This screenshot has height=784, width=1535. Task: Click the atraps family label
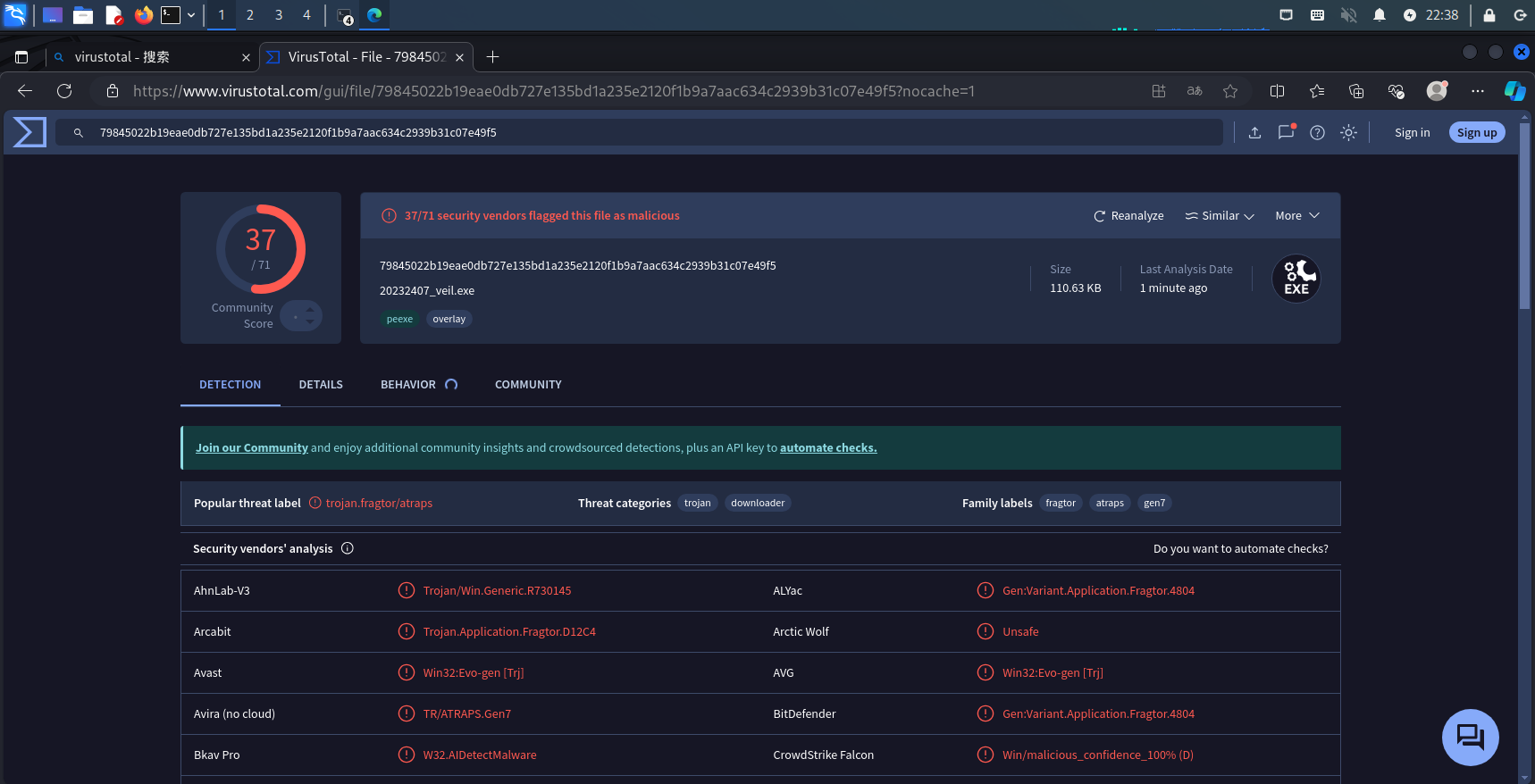tap(1110, 504)
